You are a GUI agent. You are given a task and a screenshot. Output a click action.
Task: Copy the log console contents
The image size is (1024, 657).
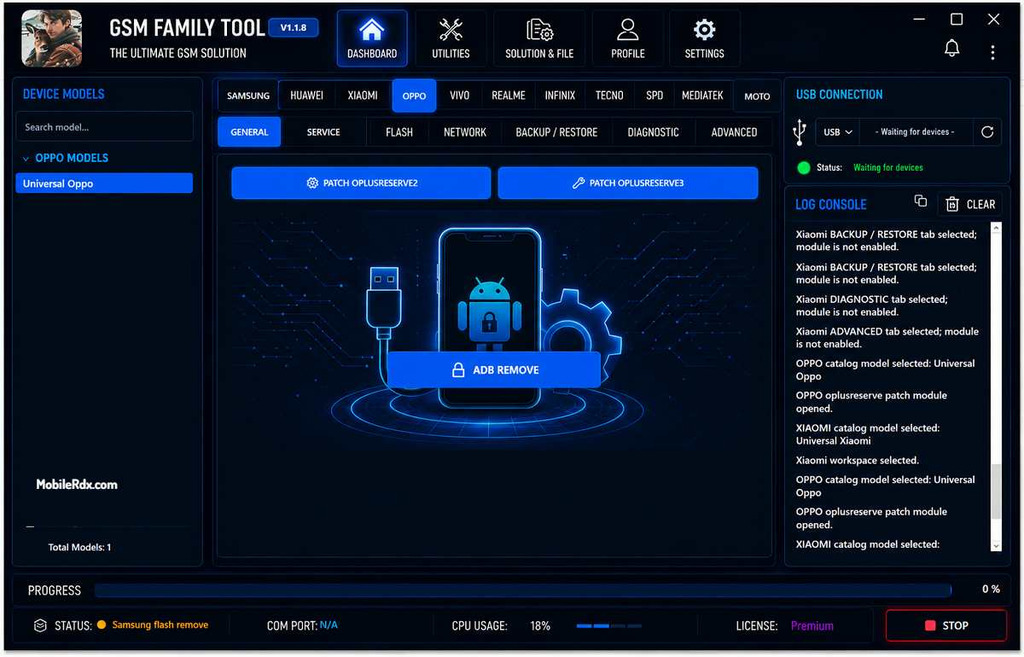pos(920,201)
